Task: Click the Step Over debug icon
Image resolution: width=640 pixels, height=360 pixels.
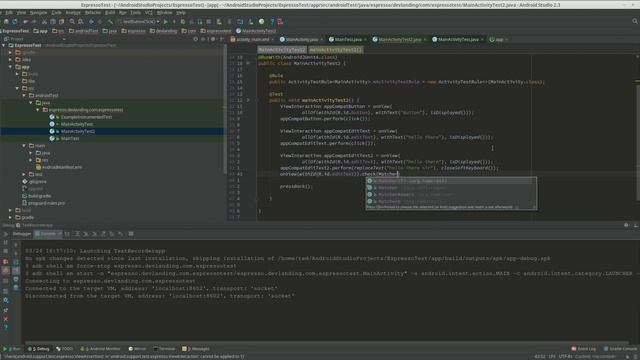Action: (77, 234)
